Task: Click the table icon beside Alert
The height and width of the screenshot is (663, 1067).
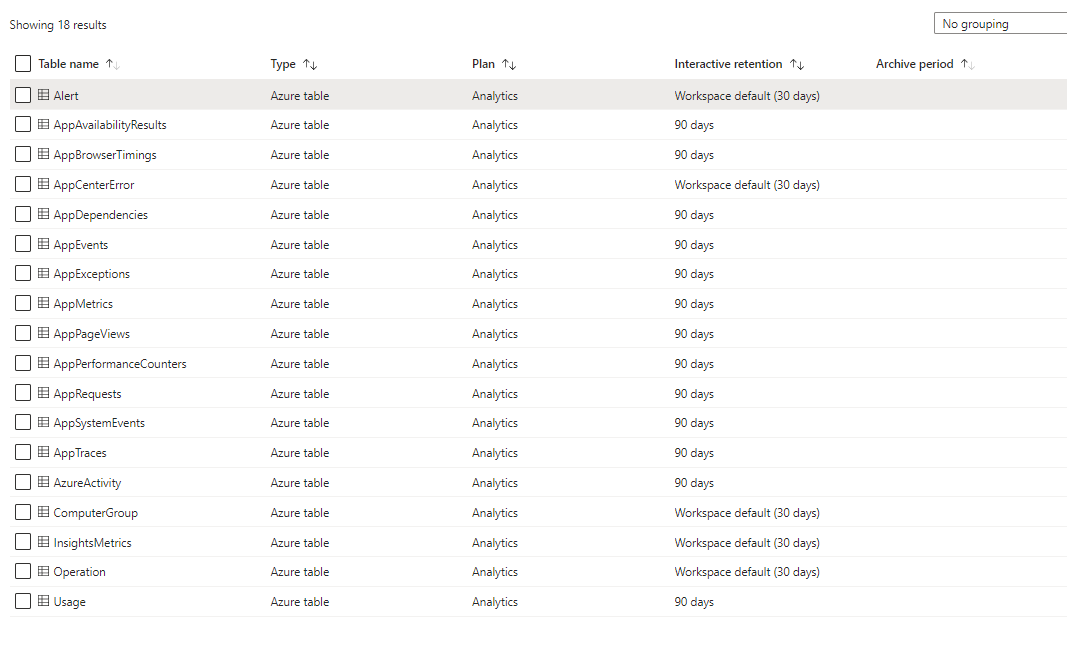Action: 44,95
